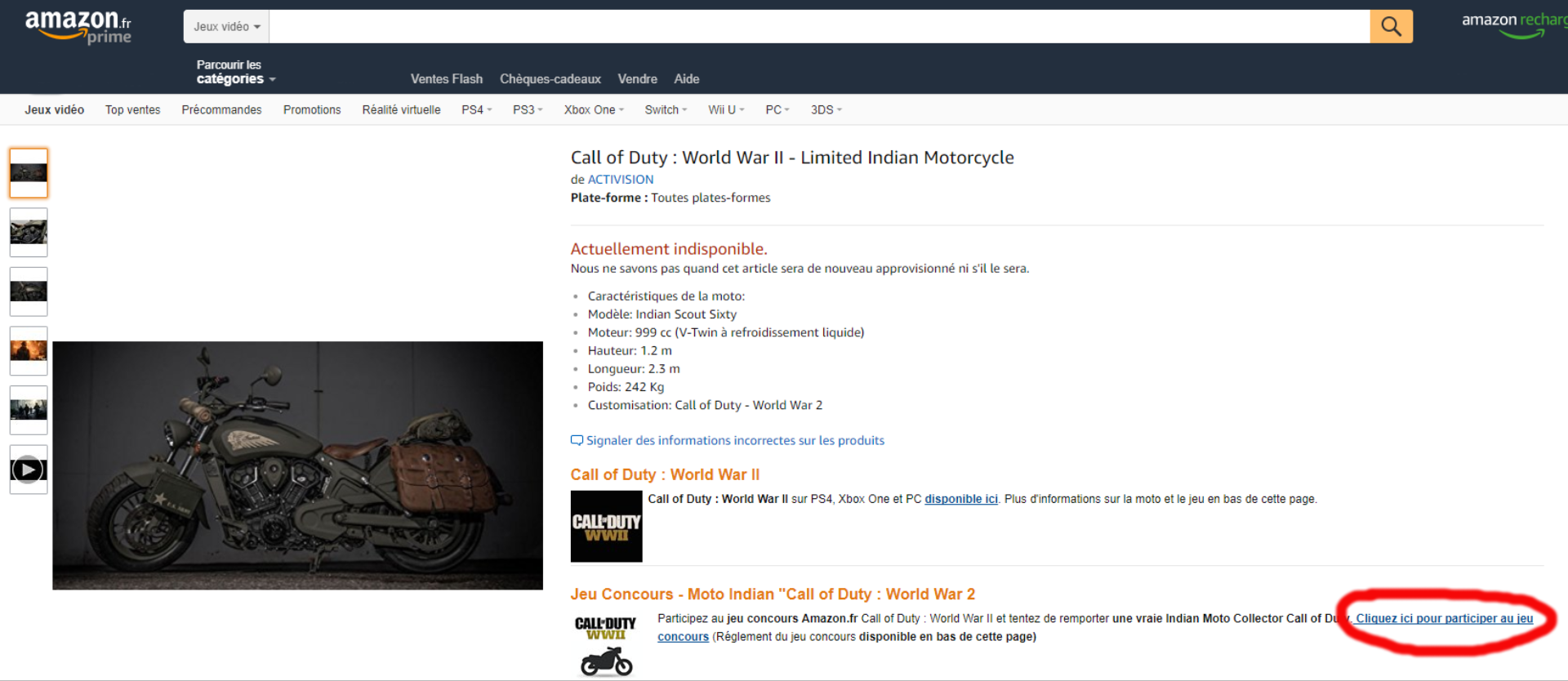
Task: Open the Réalité virtuelle tab
Action: [x=402, y=109]
